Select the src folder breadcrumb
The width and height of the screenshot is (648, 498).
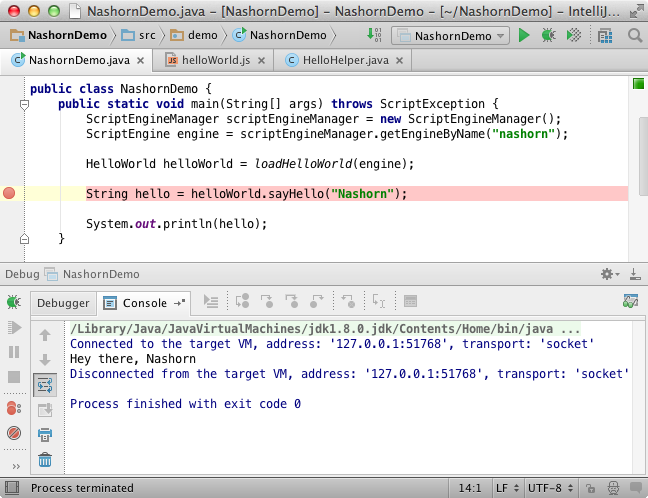tap(138, 36)
